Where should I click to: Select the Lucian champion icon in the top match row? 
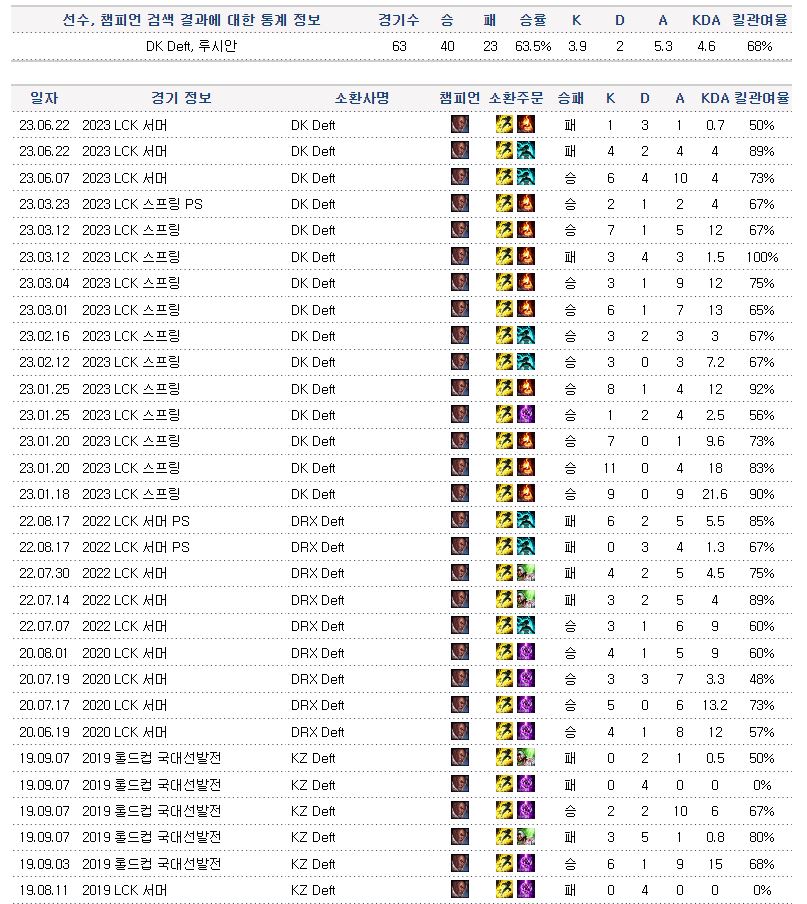[x=458, y=124]
